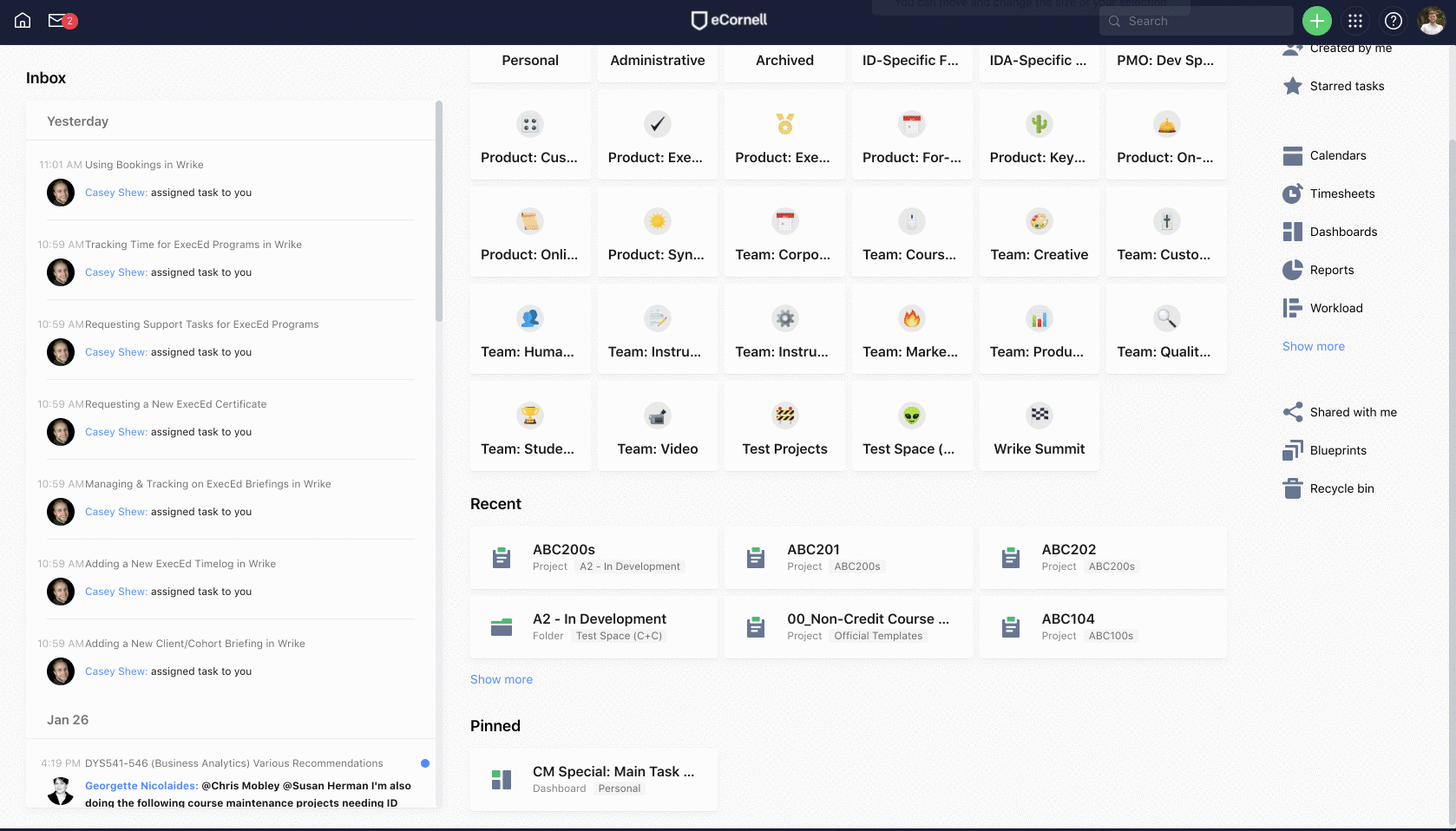Open the Team: Corpo... calendar space

click(x=784, y=232)
